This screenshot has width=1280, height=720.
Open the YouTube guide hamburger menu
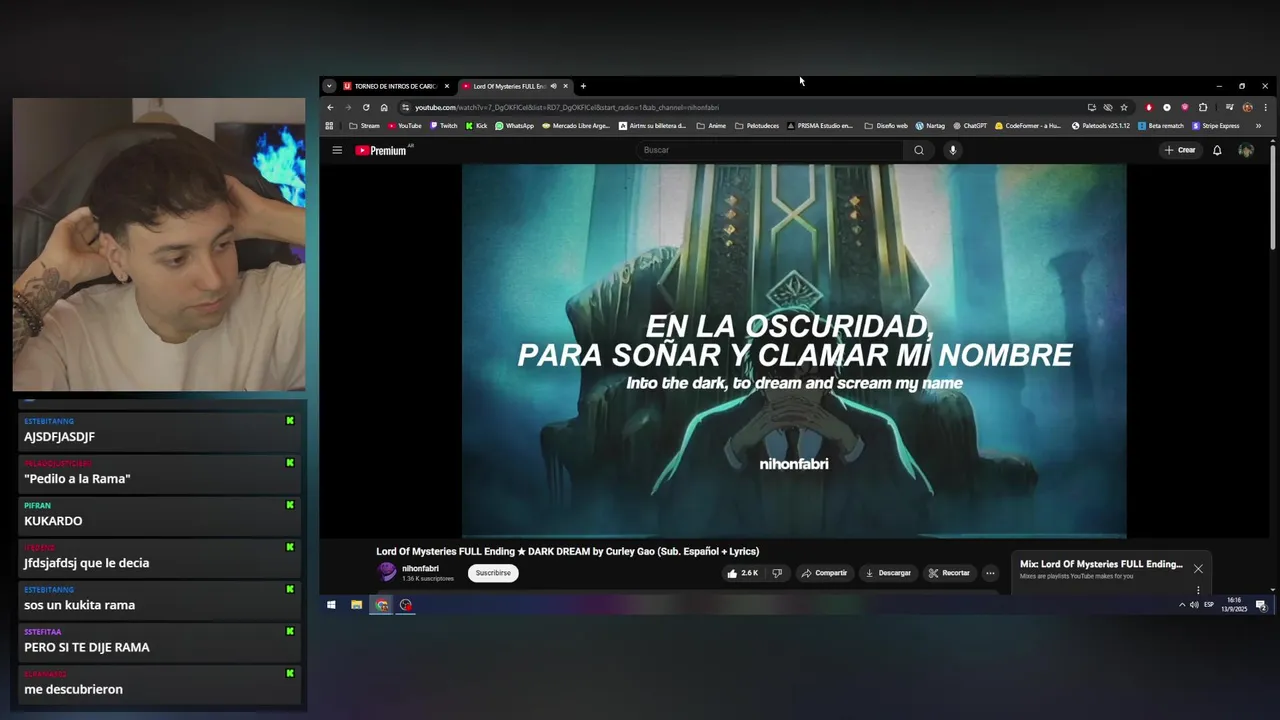pyautogui.click(x=337, y=150)
